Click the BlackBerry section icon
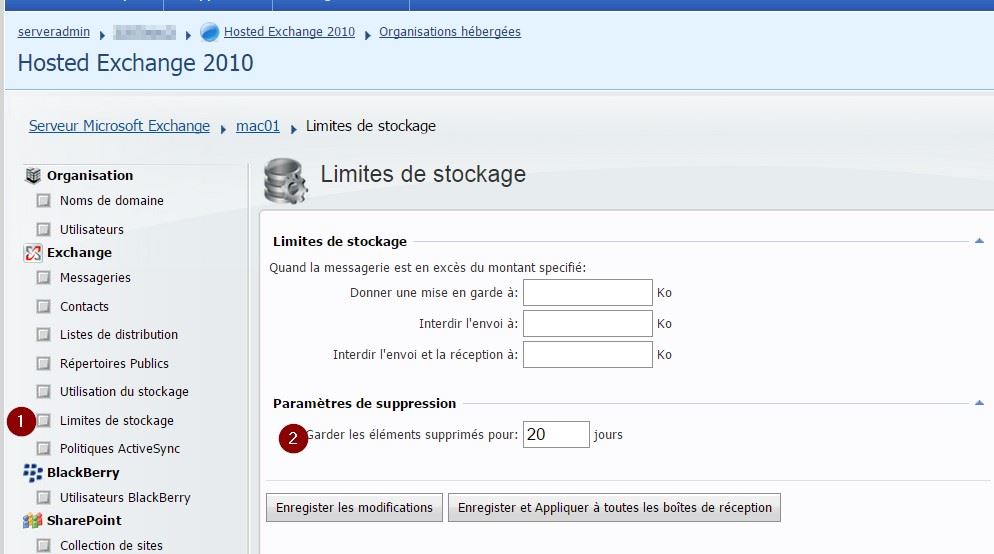Image resolution: width=994 pixels, height=554 pixels. pyautogui.click(x=33, y=473)
